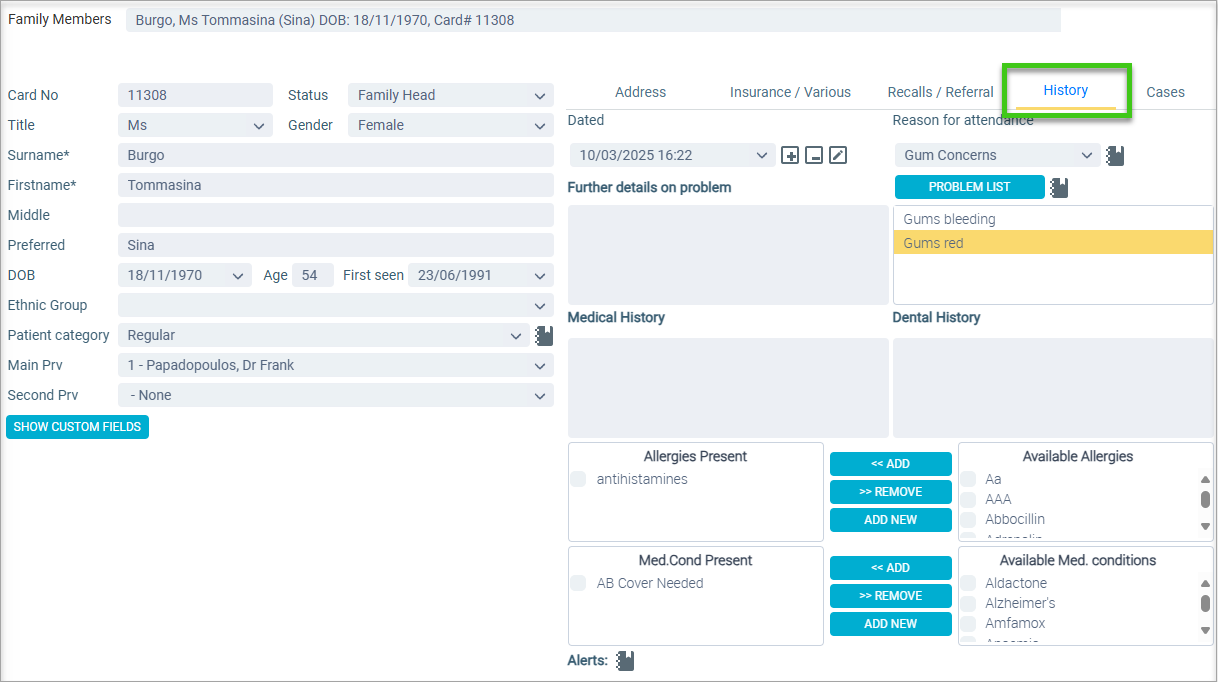Click >> REMOVE for allergies

pyautogui.click(x=891, y=492)
